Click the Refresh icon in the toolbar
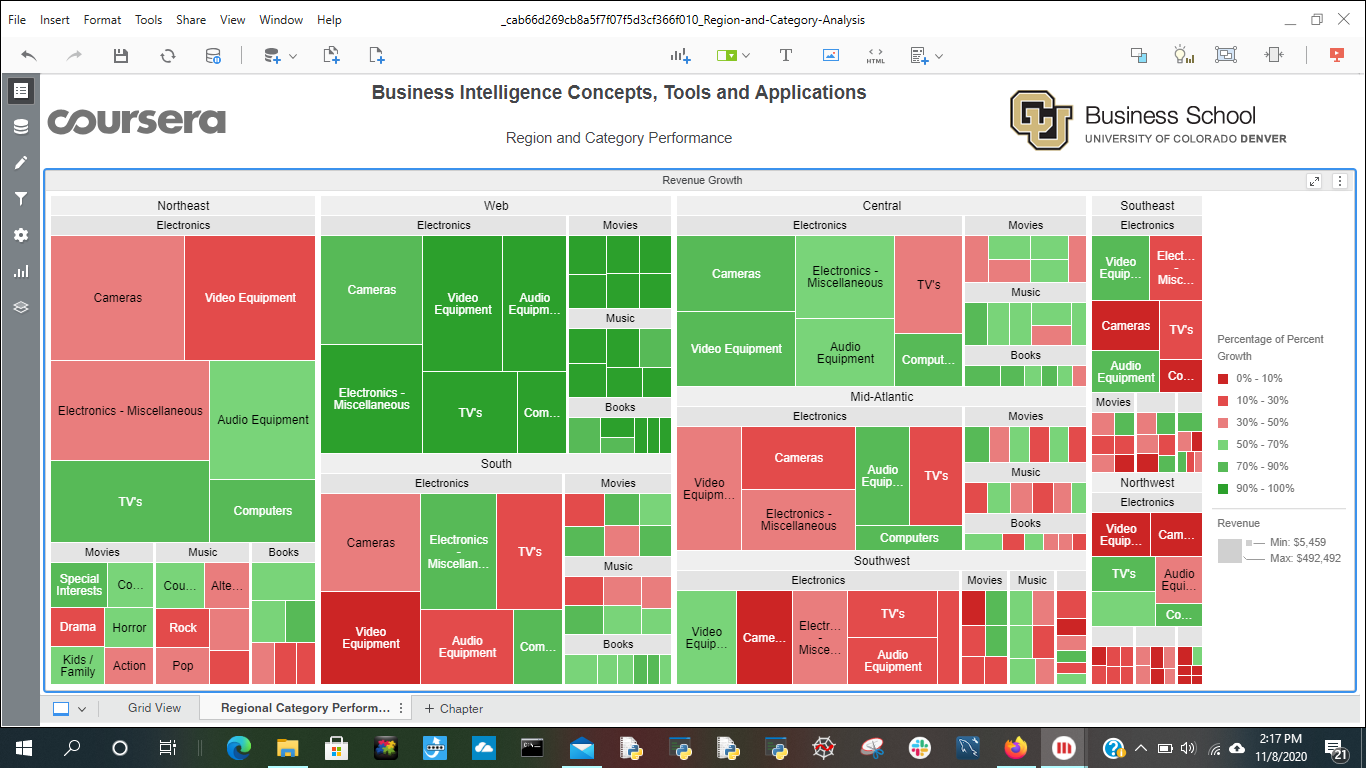The width and height of the screenshot is (1366, 768). [168, 56]
